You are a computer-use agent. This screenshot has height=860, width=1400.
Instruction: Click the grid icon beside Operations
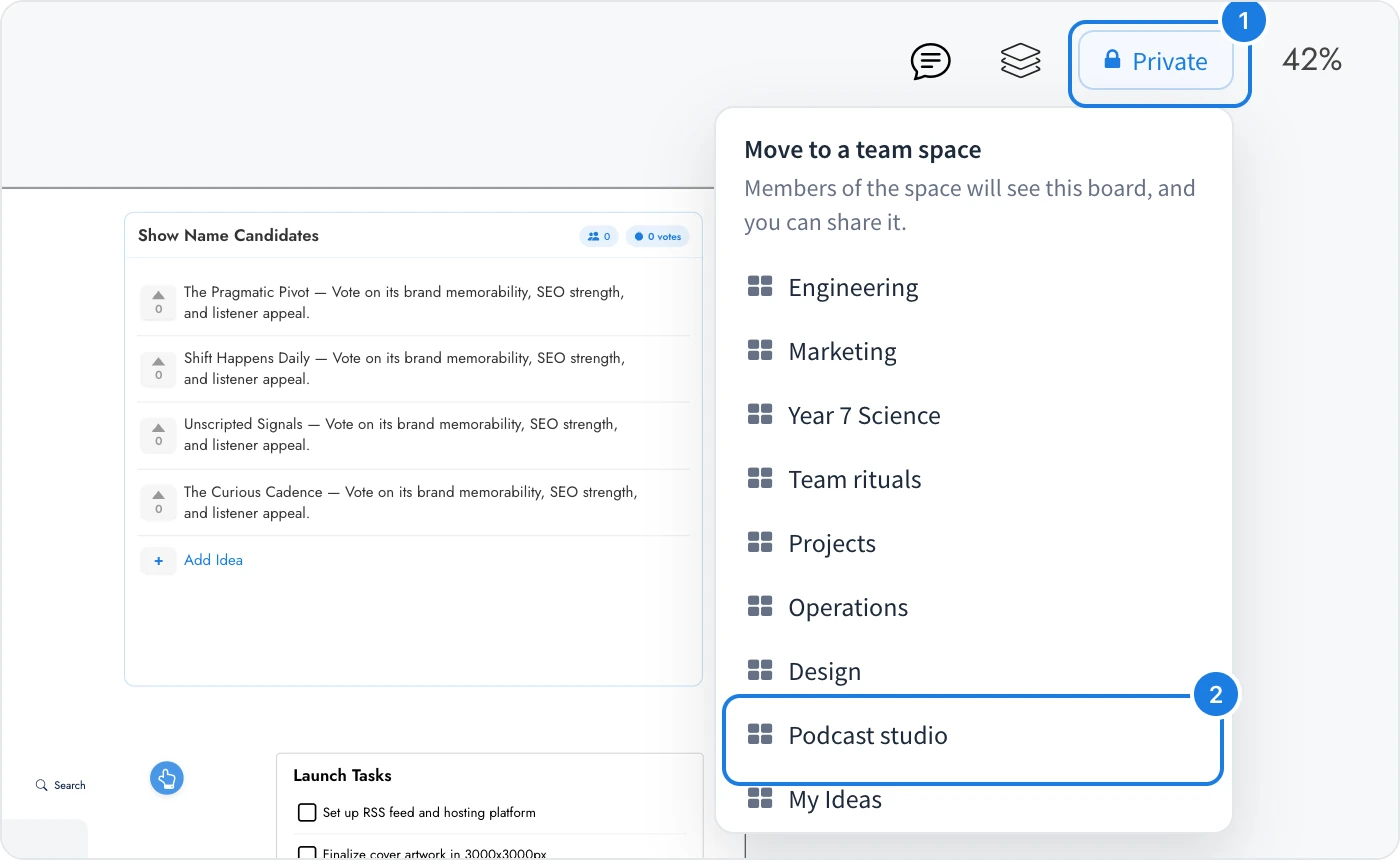tap(760, 607)
